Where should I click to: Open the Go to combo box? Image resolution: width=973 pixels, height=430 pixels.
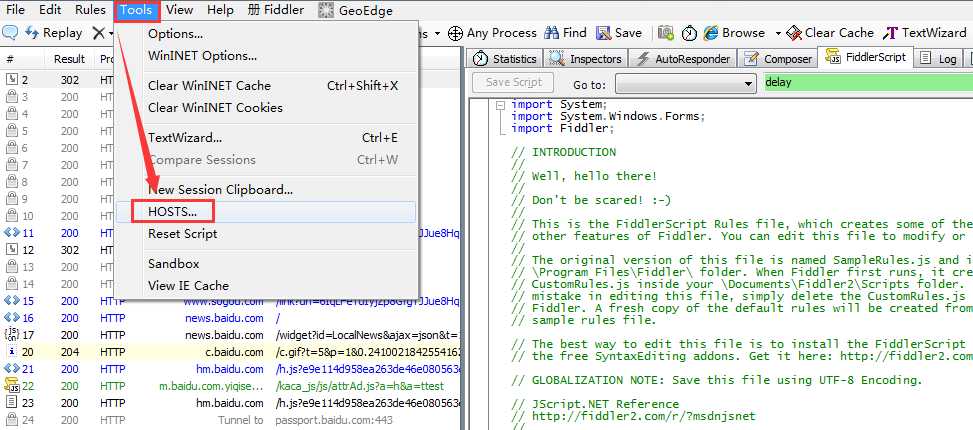click(686, 83)
